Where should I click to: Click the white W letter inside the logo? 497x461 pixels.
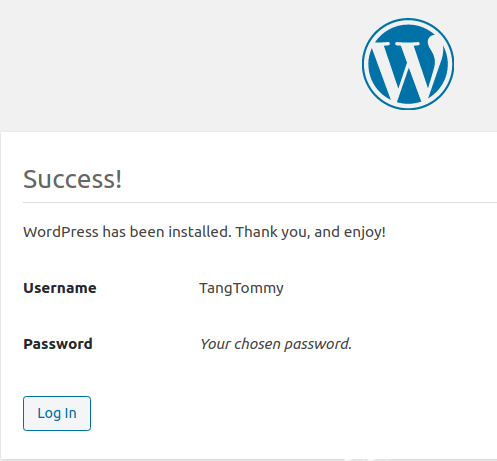point(409,68)
